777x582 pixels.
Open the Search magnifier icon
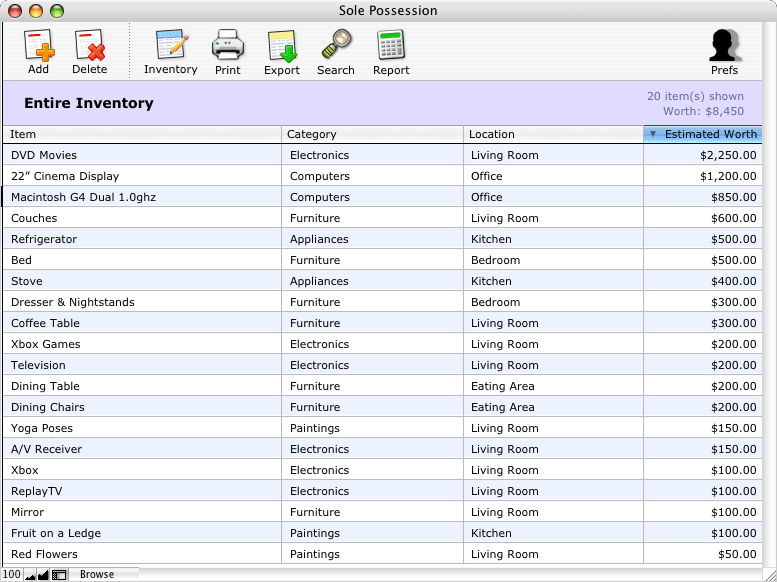(336, 45)
